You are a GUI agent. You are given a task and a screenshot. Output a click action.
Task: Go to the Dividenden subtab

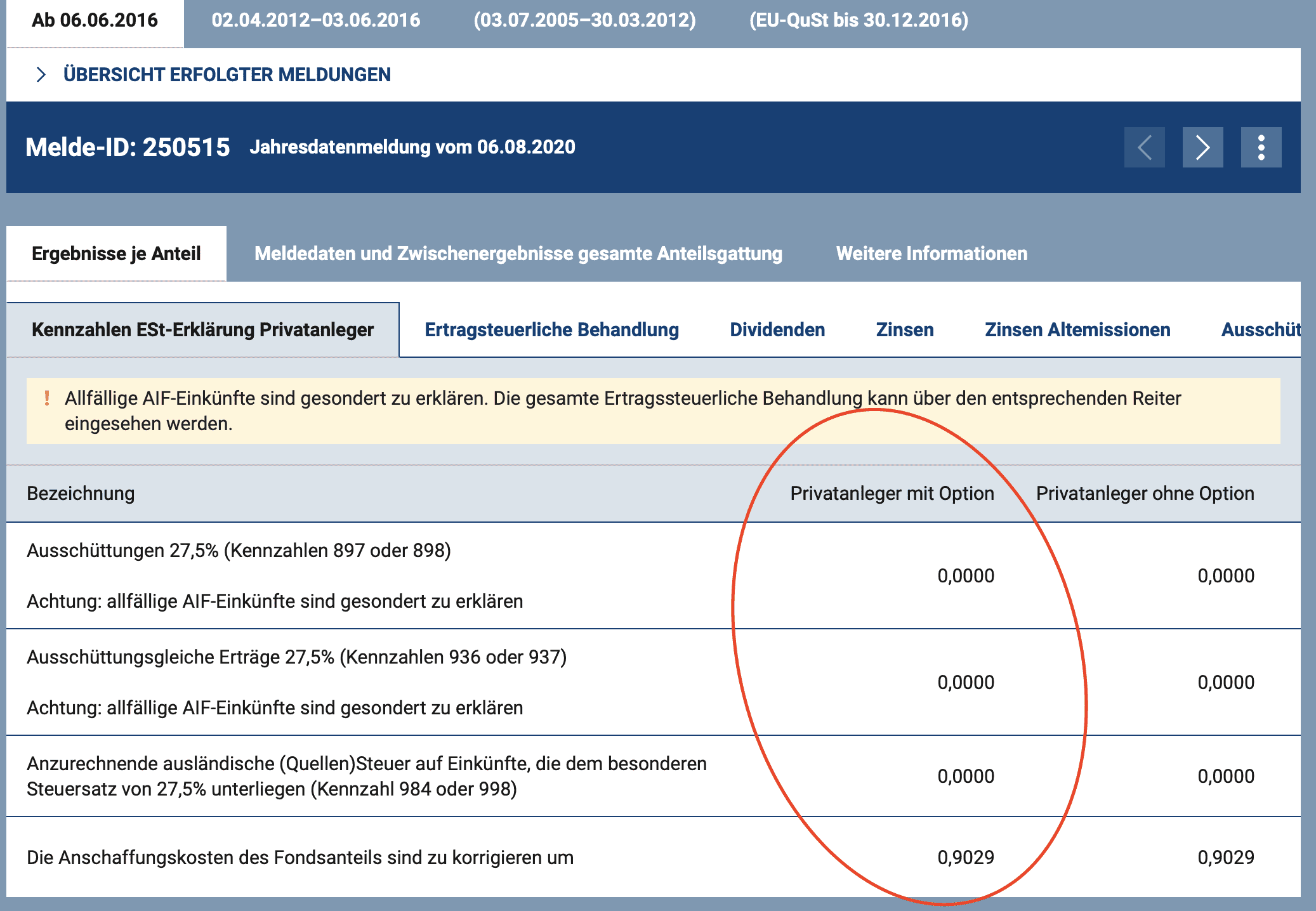click(777, 330)
